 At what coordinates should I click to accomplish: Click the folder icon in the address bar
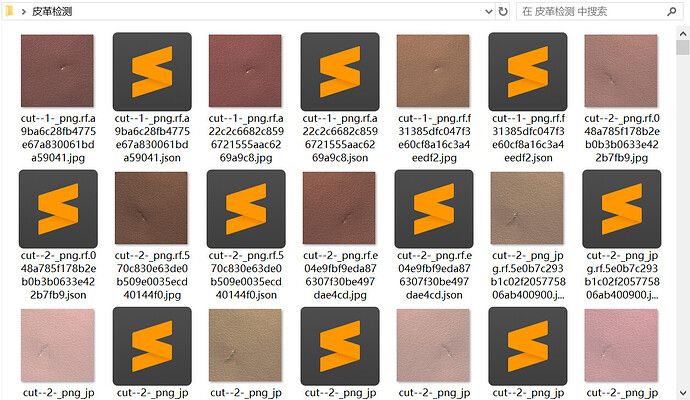[x=9, y=11]
